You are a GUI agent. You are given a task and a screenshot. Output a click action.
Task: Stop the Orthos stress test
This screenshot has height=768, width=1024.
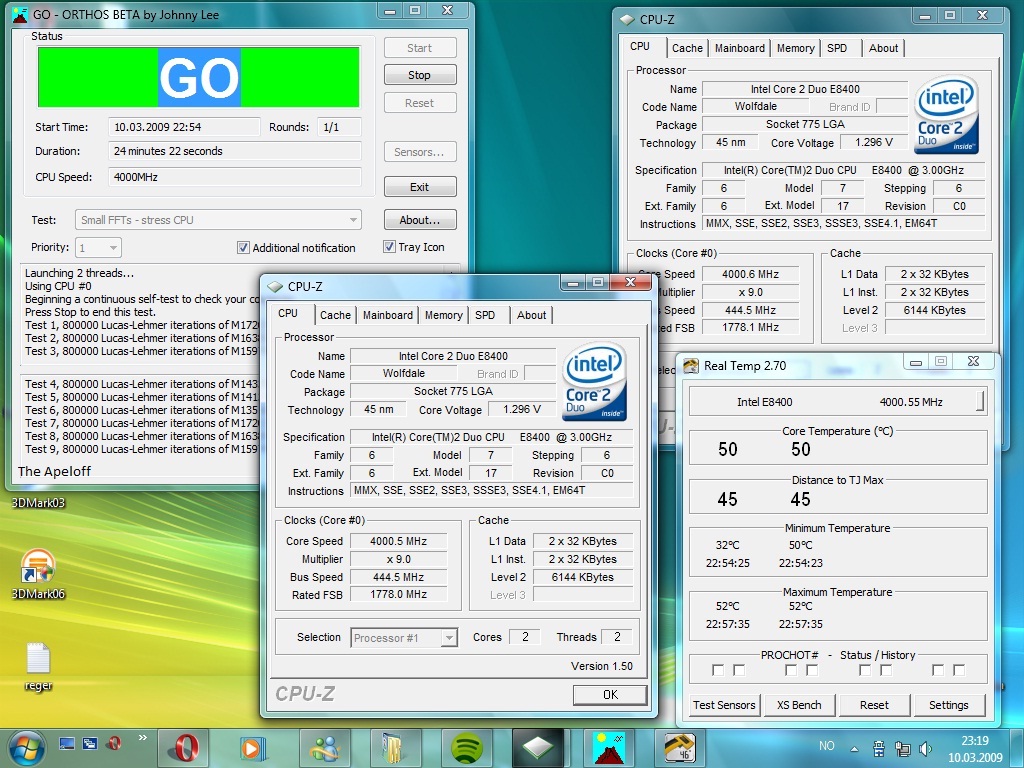point(419,75)
